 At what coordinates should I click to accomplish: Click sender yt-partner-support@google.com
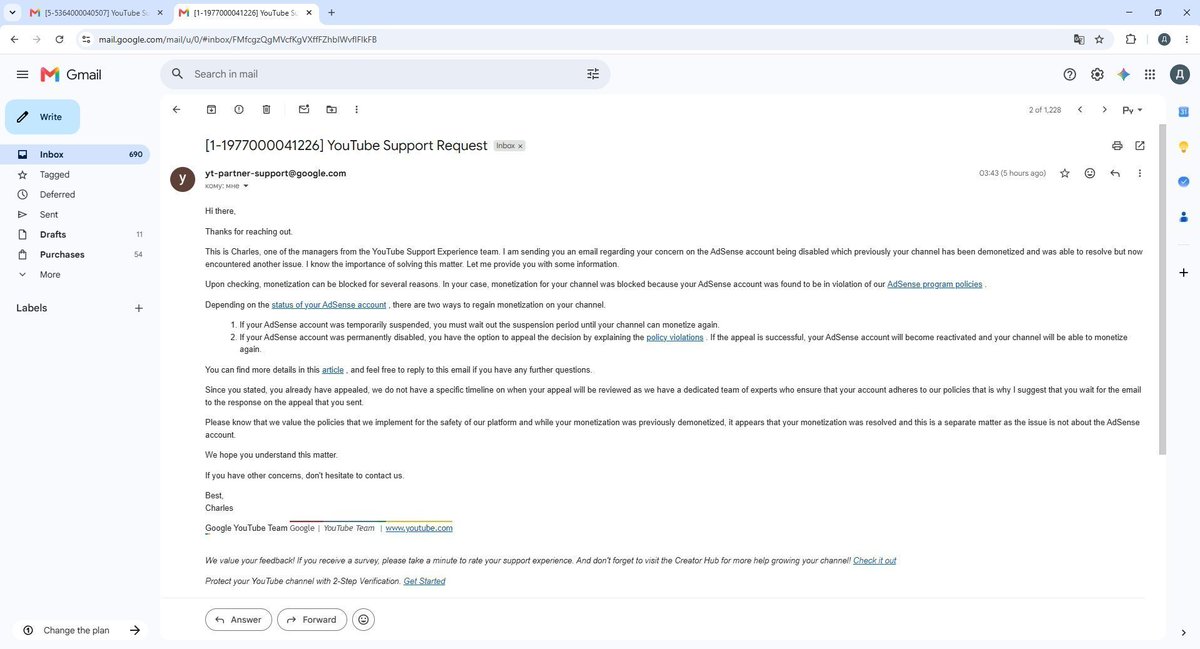pos(276,173)
